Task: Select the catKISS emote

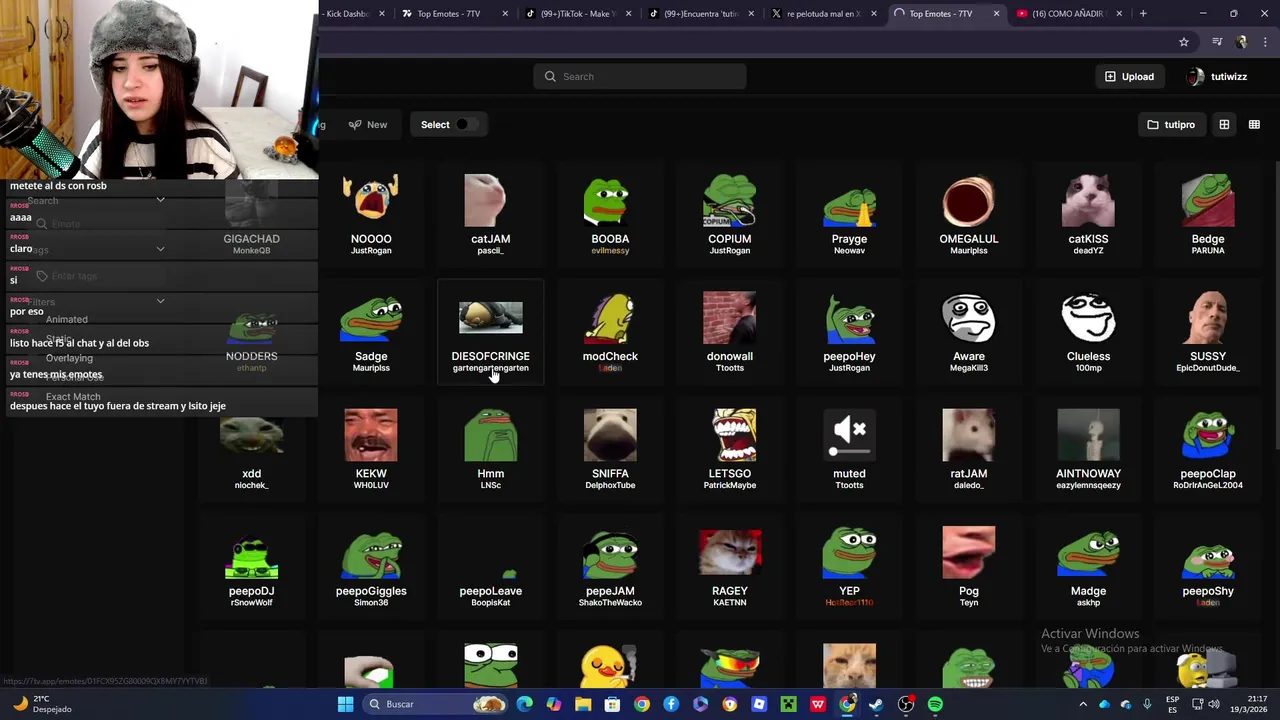Action: pyautogui.click(x=1088, y=214)
